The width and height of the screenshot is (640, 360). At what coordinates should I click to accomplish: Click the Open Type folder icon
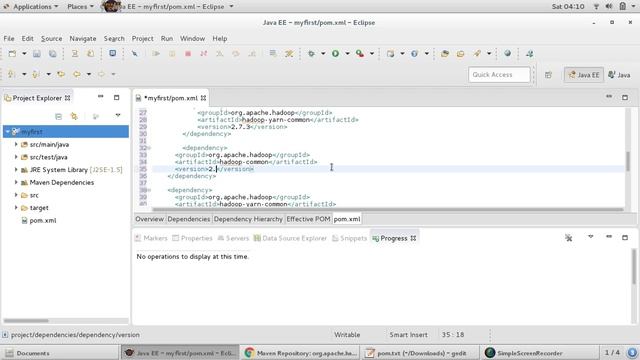[x=445, y=53]
